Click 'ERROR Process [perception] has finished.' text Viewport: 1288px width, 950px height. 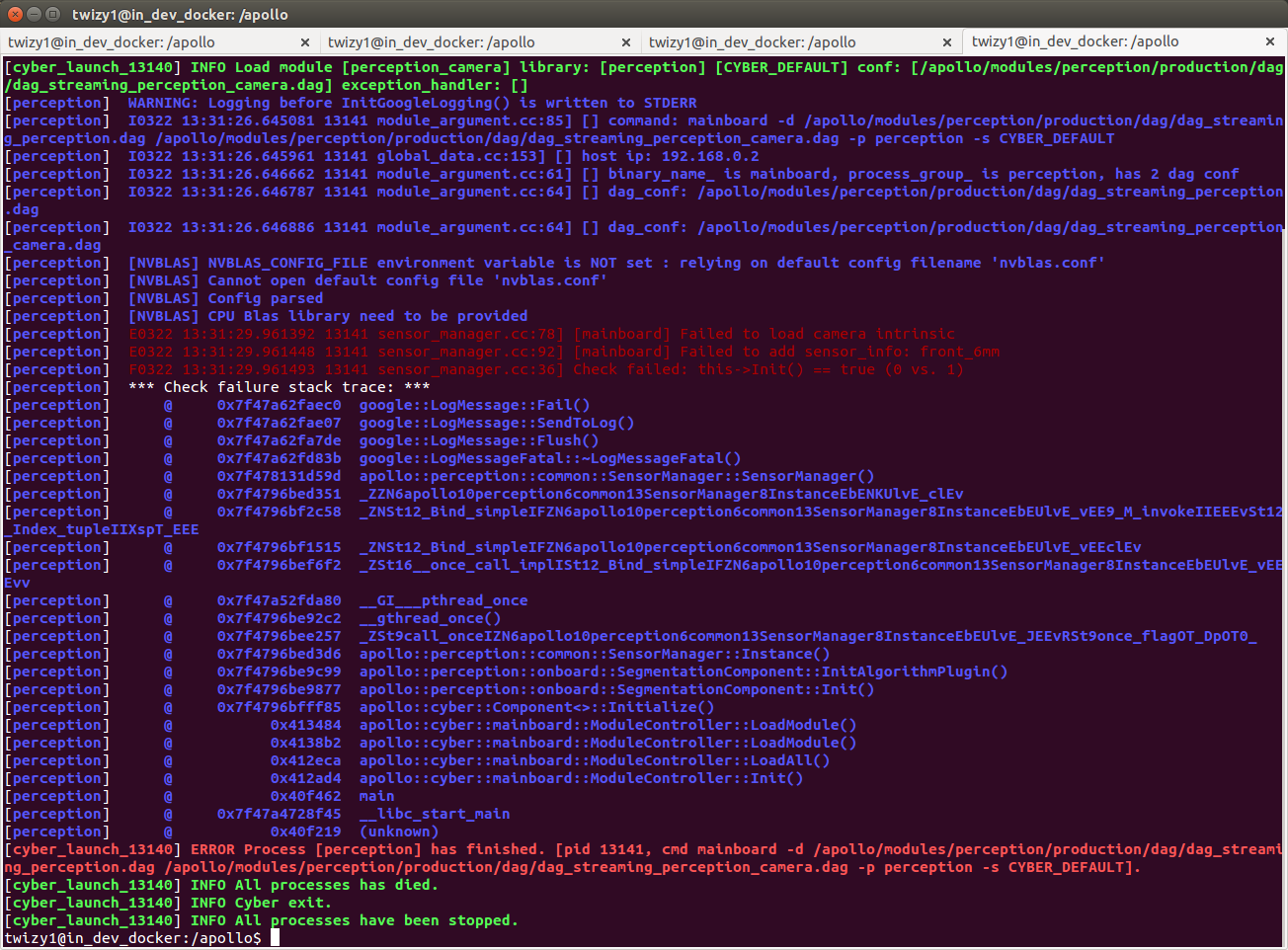click(368, 849)
